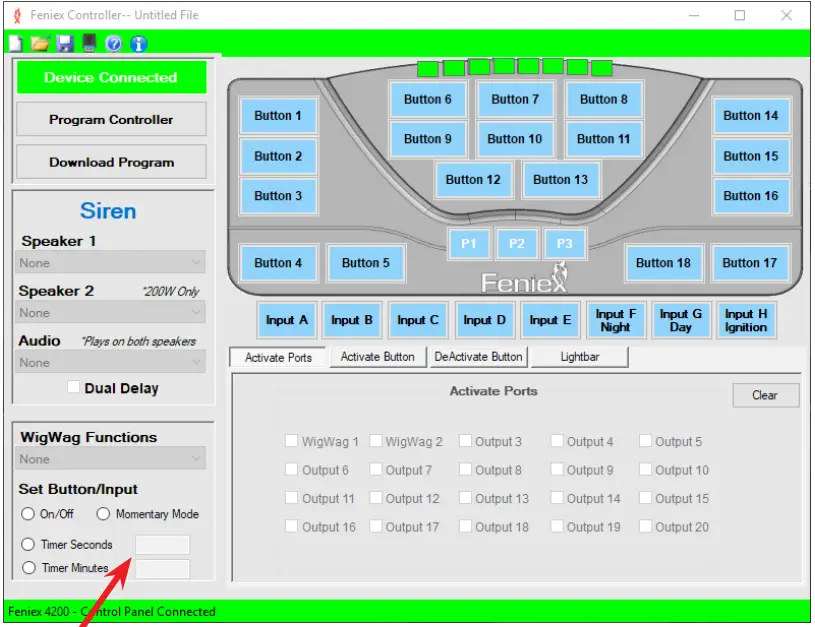Open the Speaker 1 dropdown
This screenshot has height=627, width=815.
coord(110,263)
